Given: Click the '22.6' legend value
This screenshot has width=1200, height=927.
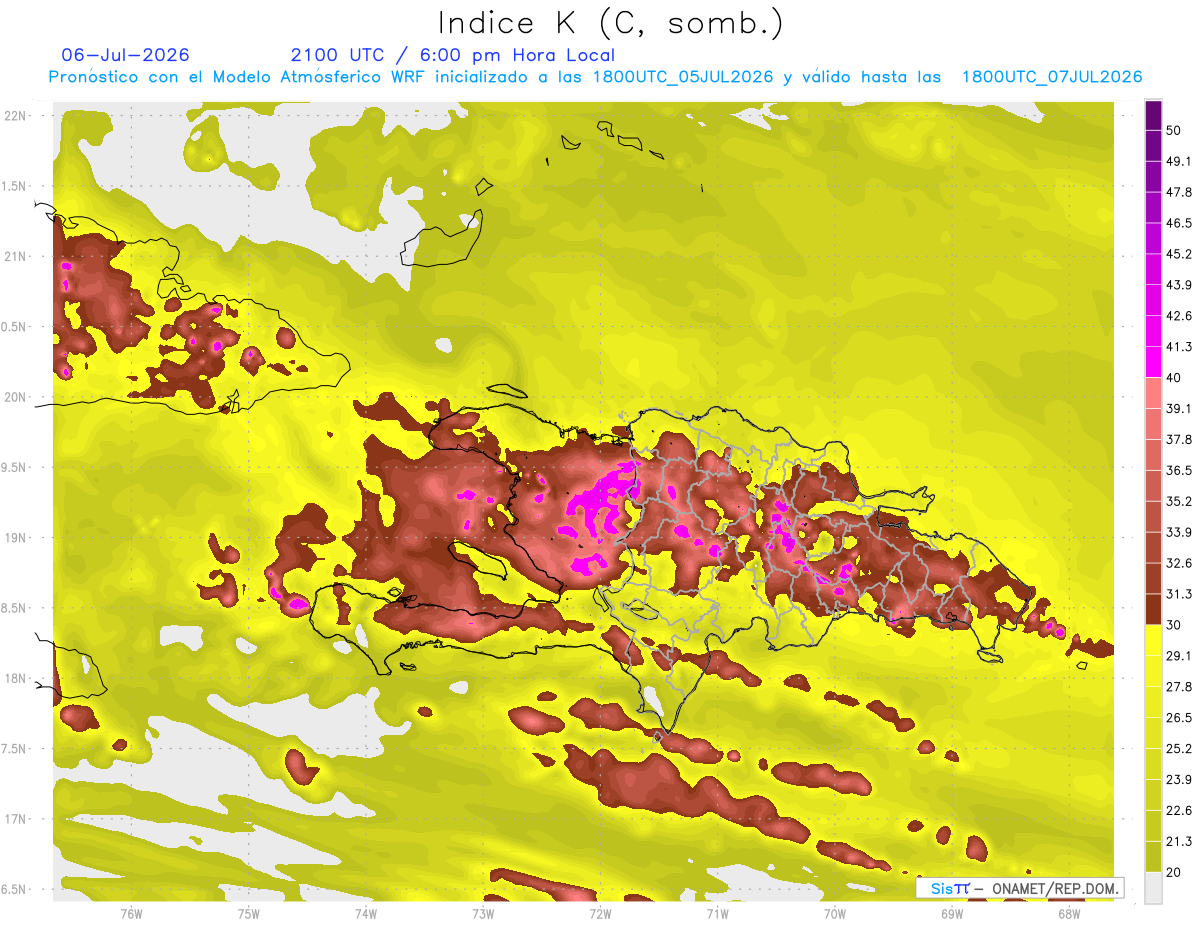Looking at the screenshot, I should [1180, 810].
